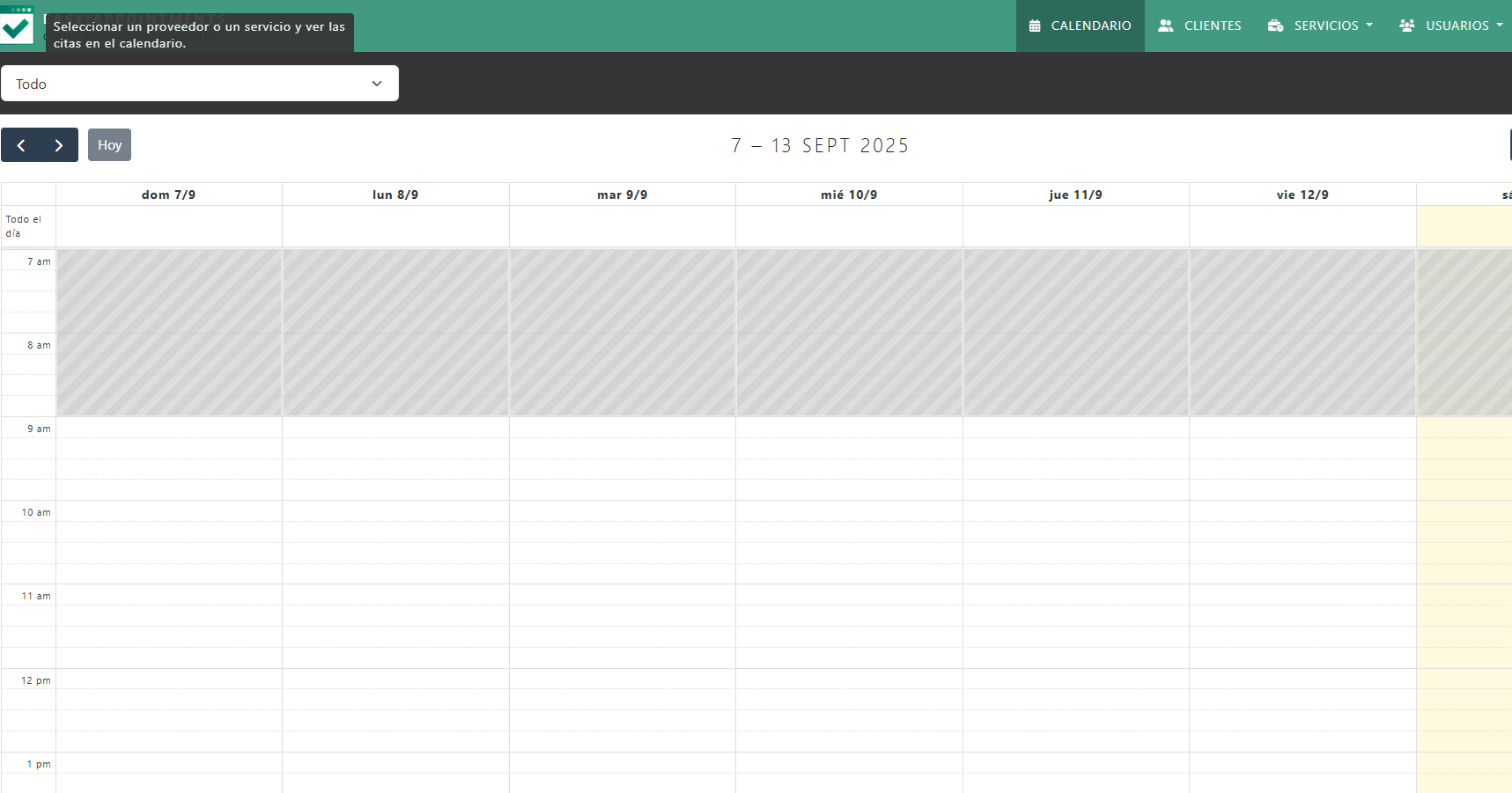Click the lun 8/9 day header

point(395,195)
